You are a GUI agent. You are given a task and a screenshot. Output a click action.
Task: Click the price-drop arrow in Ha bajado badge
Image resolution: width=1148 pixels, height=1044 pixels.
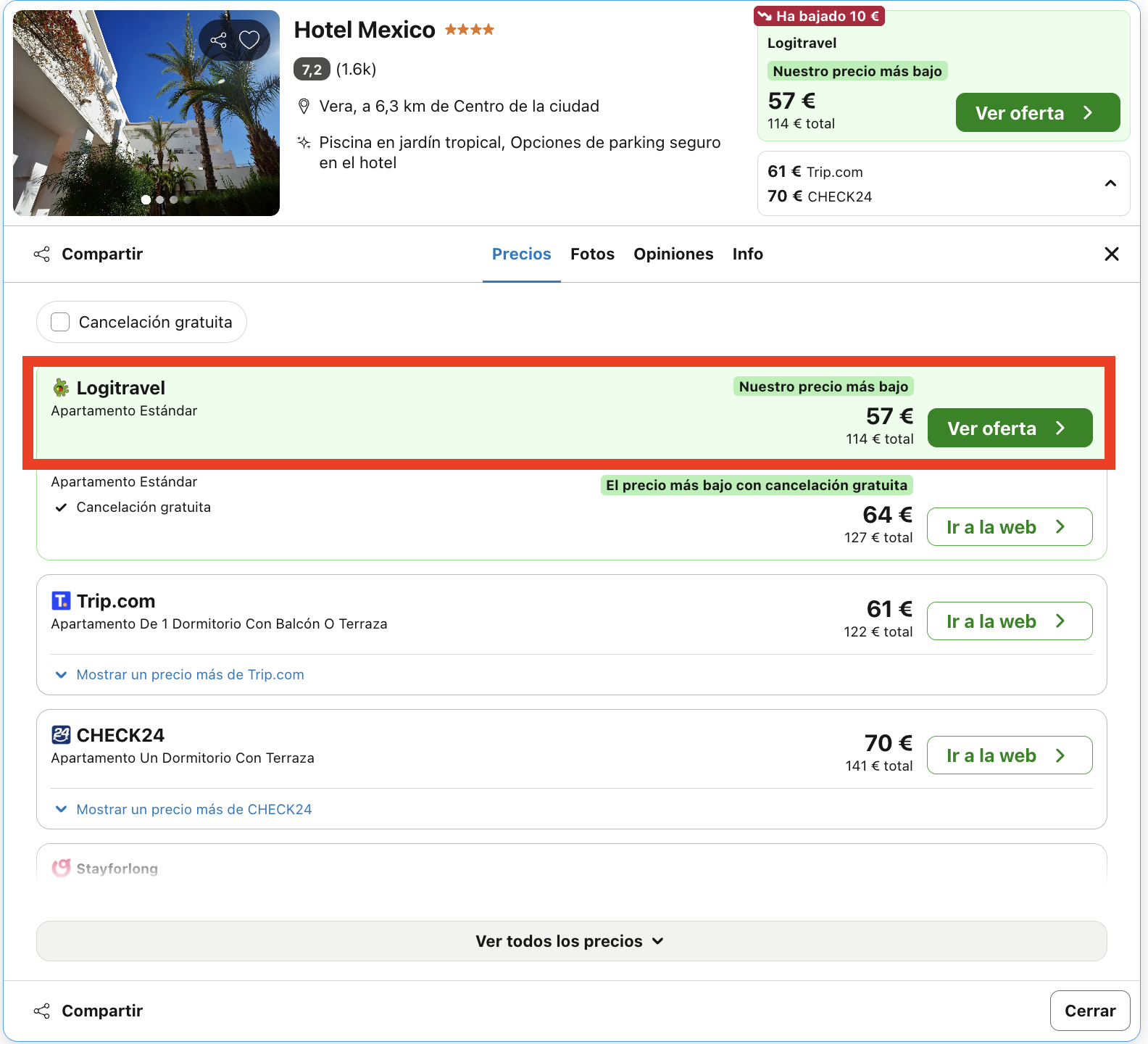pyautogui.click(x=765, y=16)
